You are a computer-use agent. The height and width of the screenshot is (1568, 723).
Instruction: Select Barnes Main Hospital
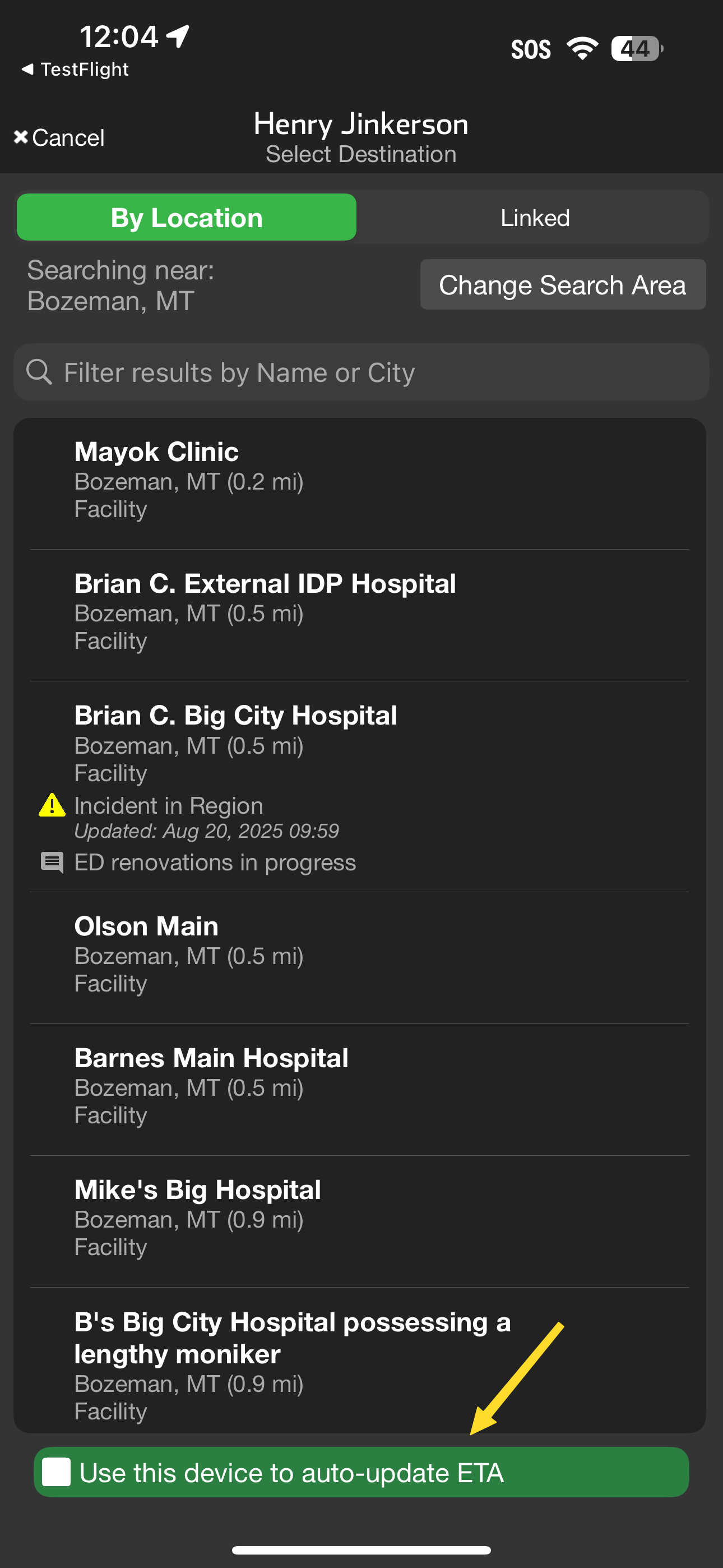tap(359, 1086)
